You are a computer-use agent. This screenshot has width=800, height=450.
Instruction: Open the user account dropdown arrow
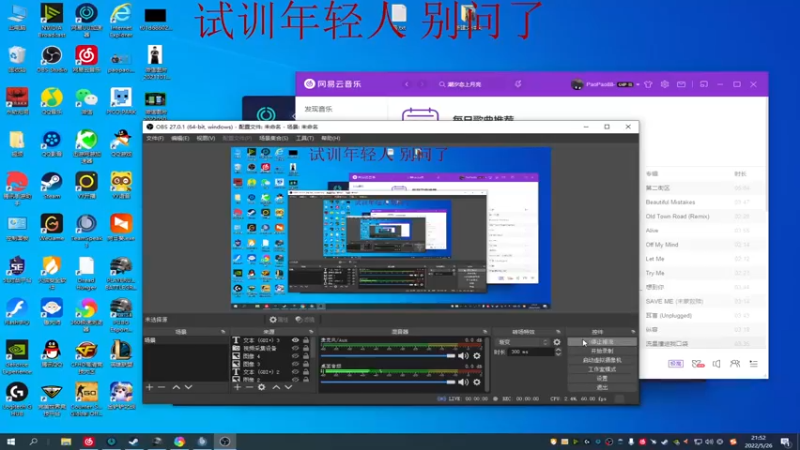(638, 85)
